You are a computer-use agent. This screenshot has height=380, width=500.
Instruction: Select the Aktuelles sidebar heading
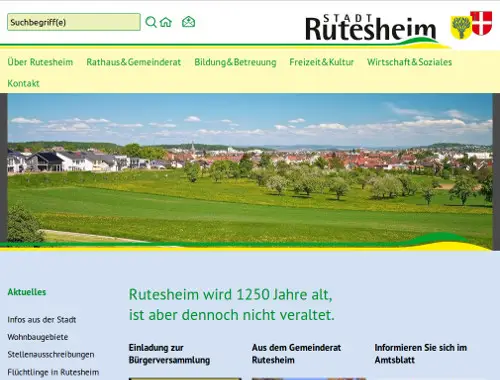(27, 292)
